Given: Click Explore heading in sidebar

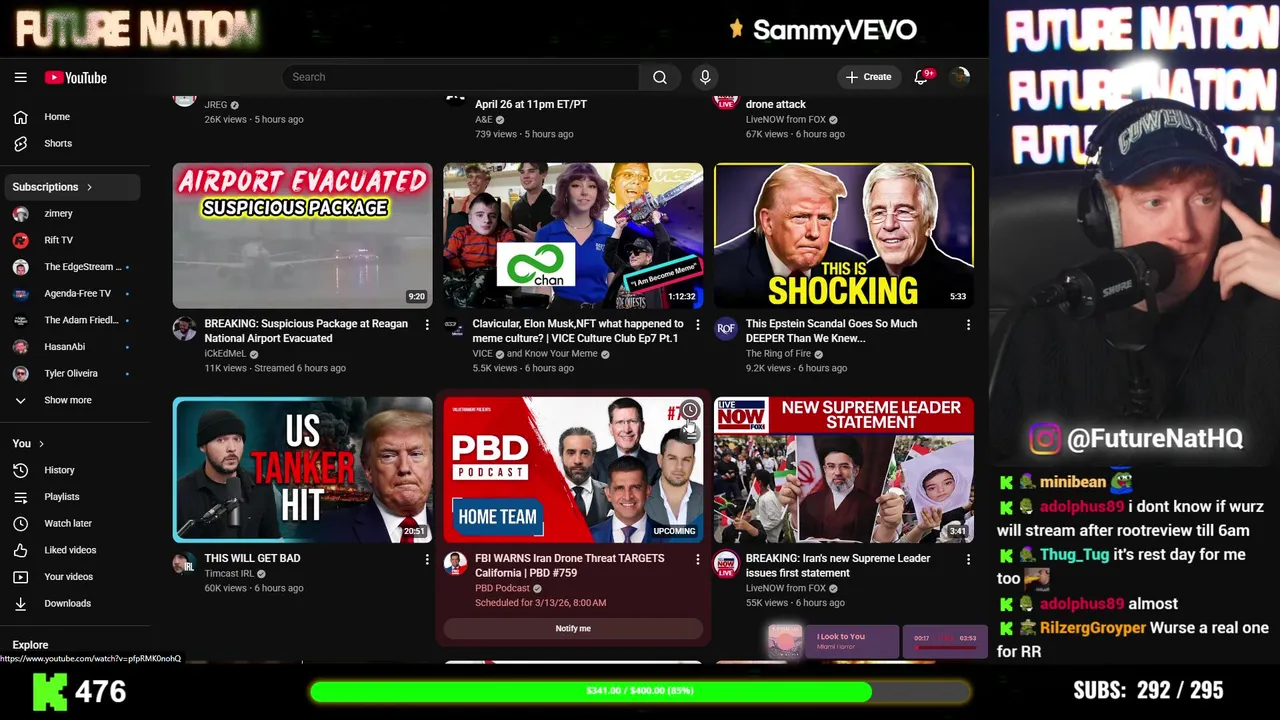Looking at the screenshot, I should point(30,645).
